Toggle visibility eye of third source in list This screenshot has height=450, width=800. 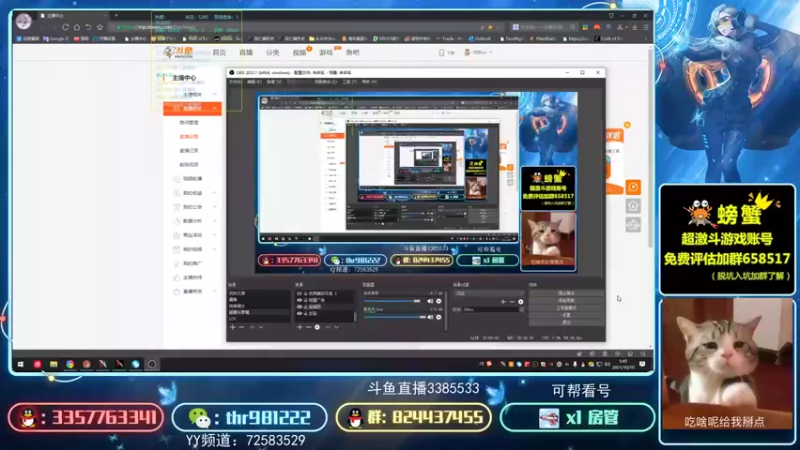pos(299,307)
